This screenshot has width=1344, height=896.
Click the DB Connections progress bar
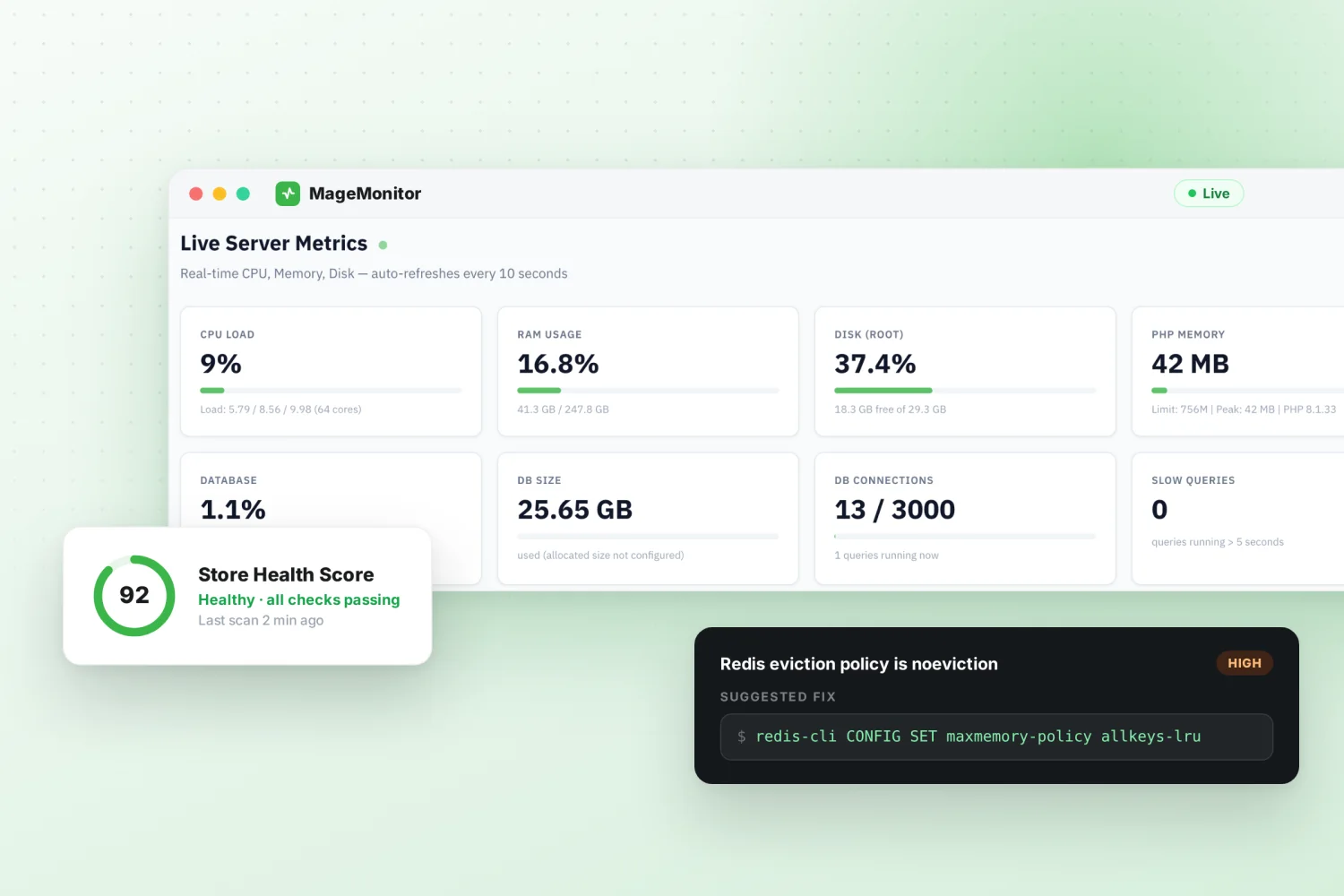pyautogui.click(x=965, y=537)
